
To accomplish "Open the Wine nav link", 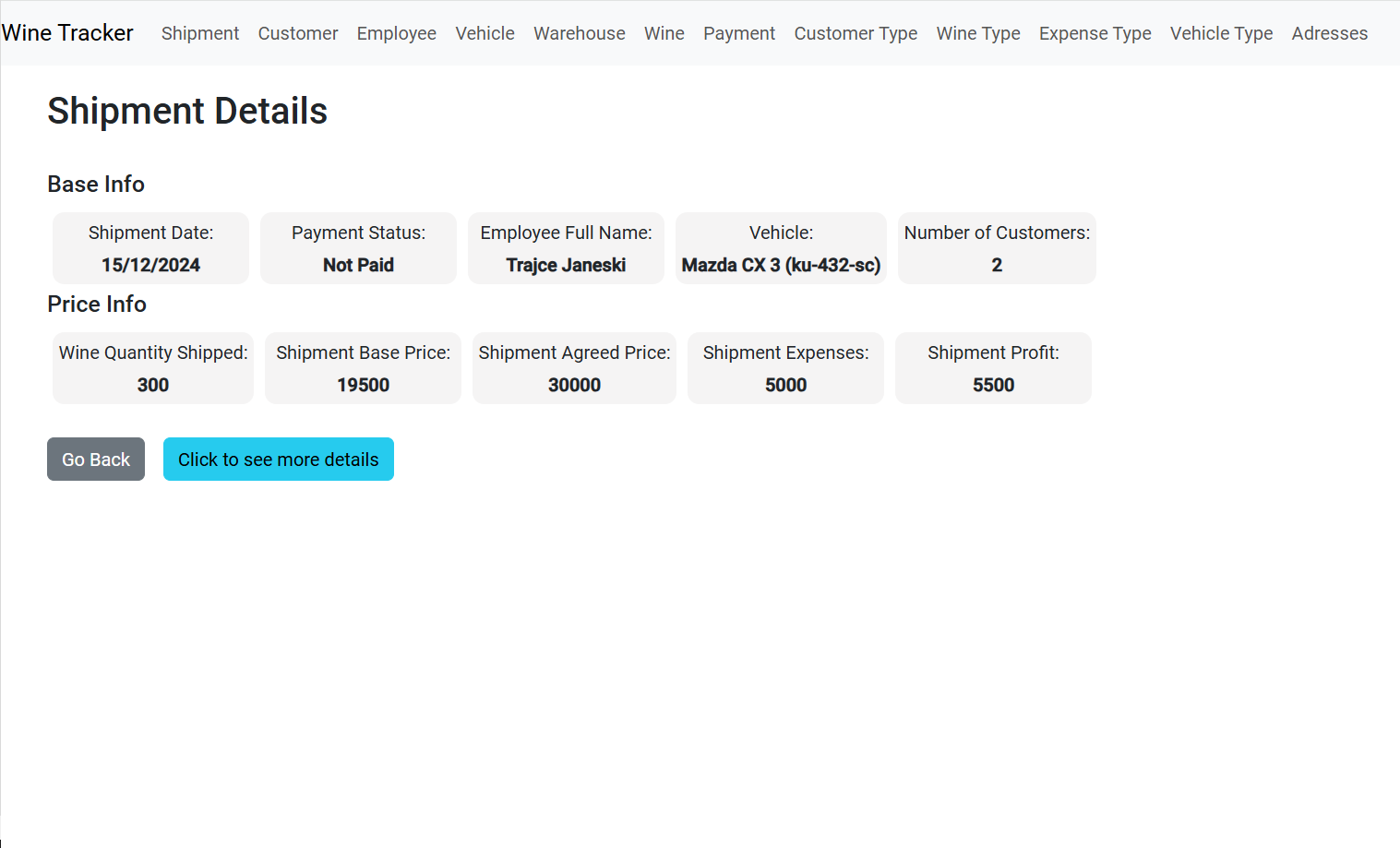I will pos(664,33).
